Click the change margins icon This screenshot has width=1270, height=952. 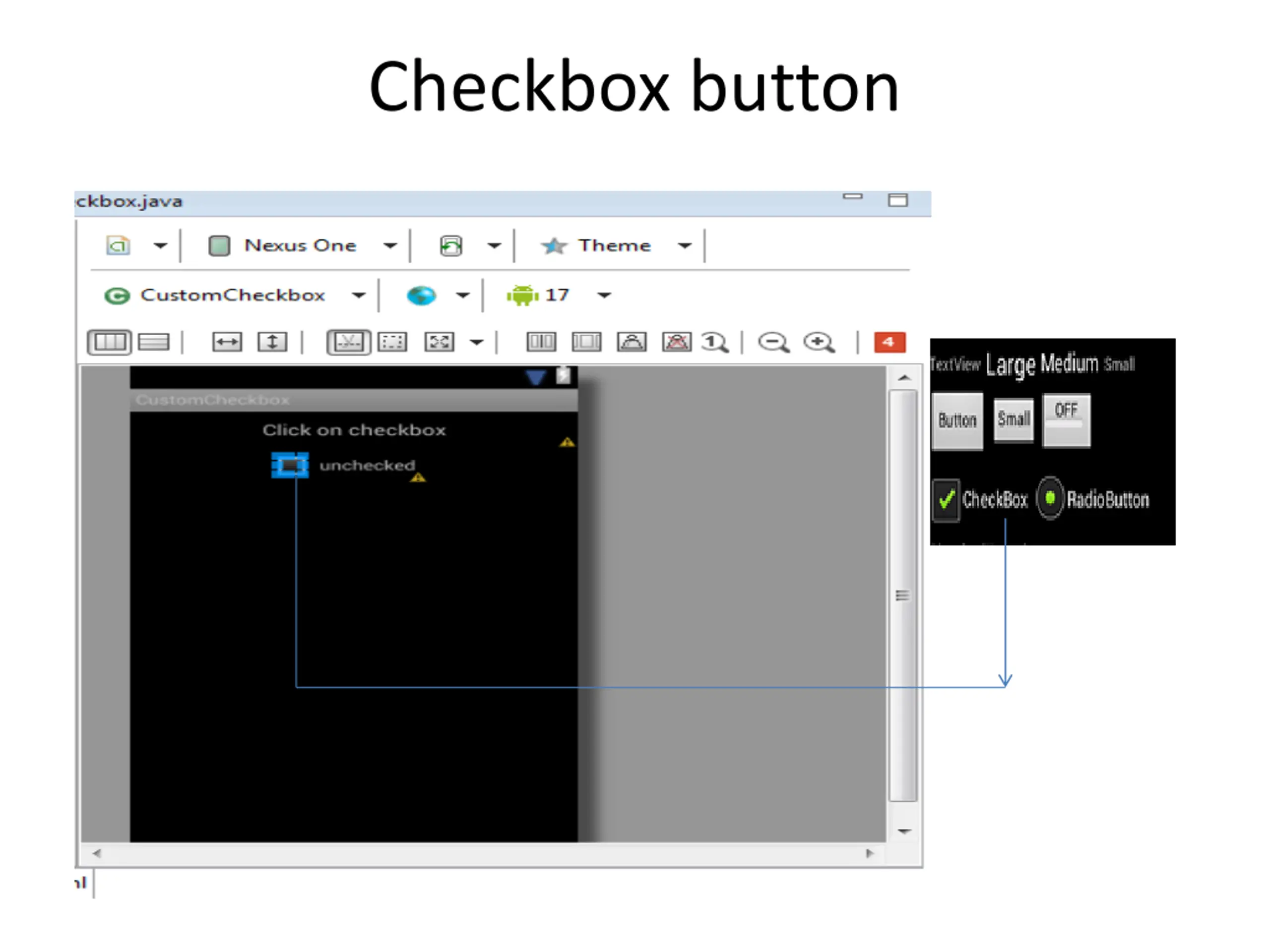393,342
